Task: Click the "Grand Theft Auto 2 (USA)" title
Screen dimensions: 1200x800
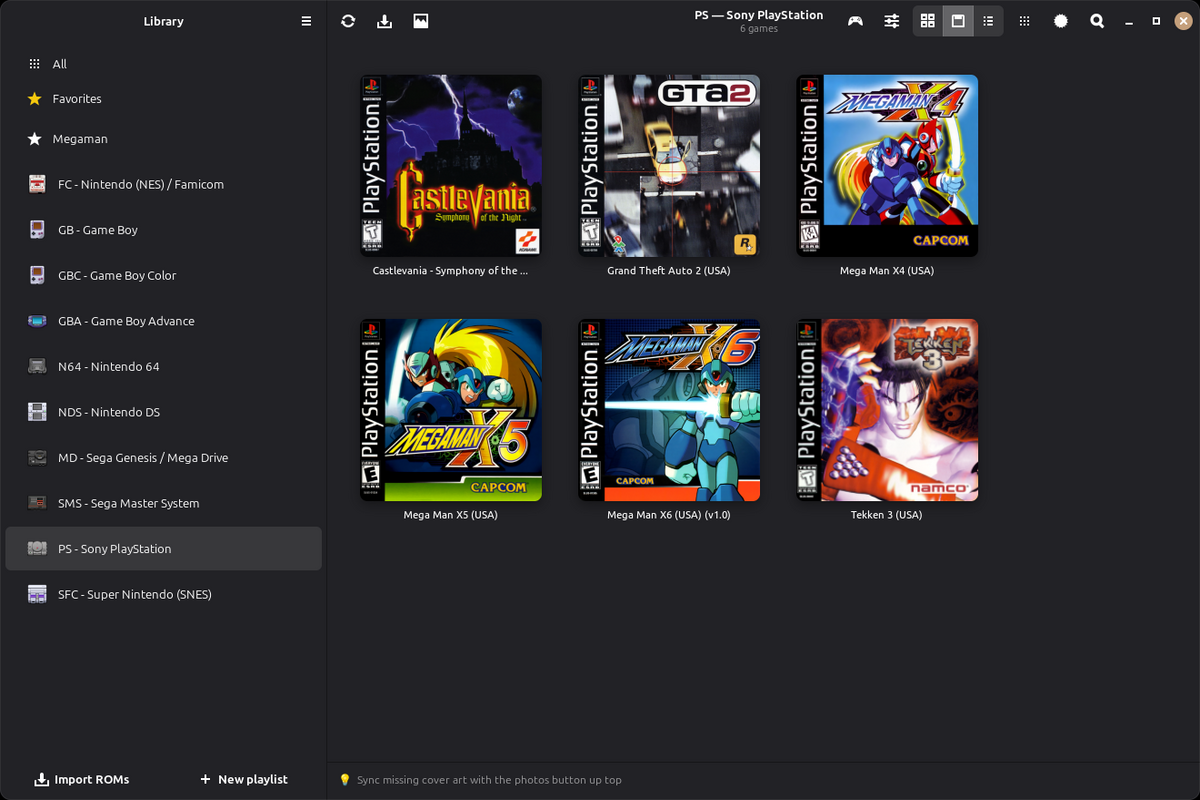Action: 669,271
